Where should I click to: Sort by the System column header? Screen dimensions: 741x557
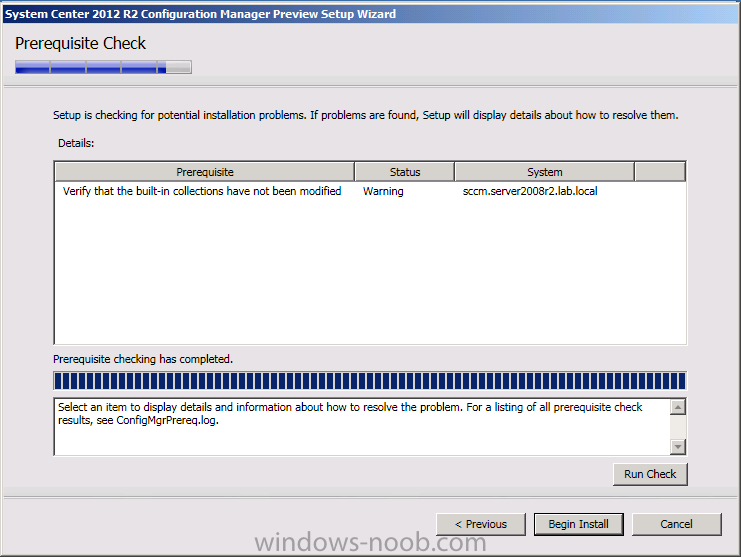544,172
